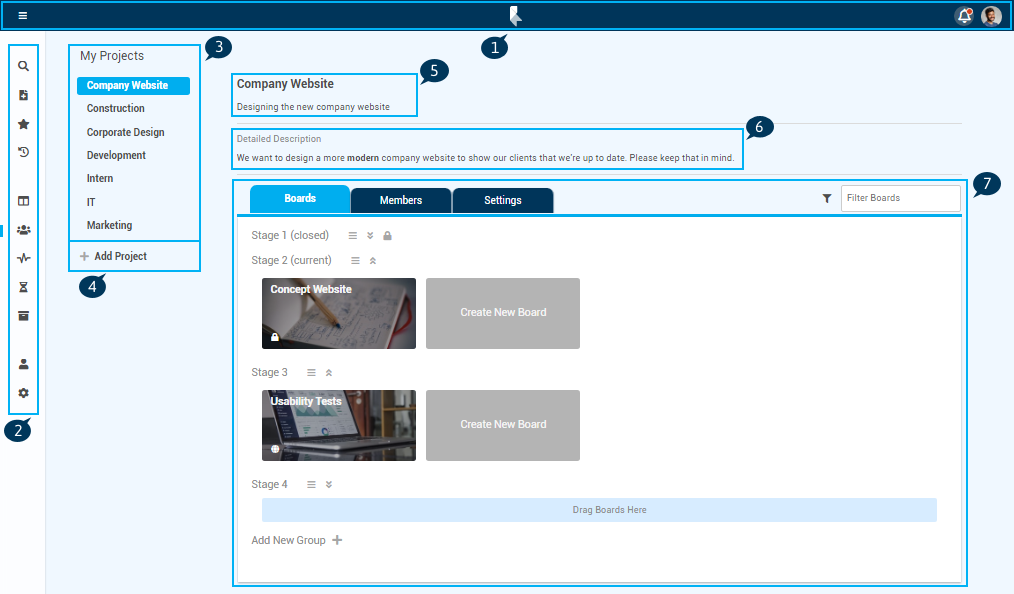Expand Stage 1 (closed) group
Image resolution: width=1014 pixels, height=594 pixels.
tap(370, 236)
